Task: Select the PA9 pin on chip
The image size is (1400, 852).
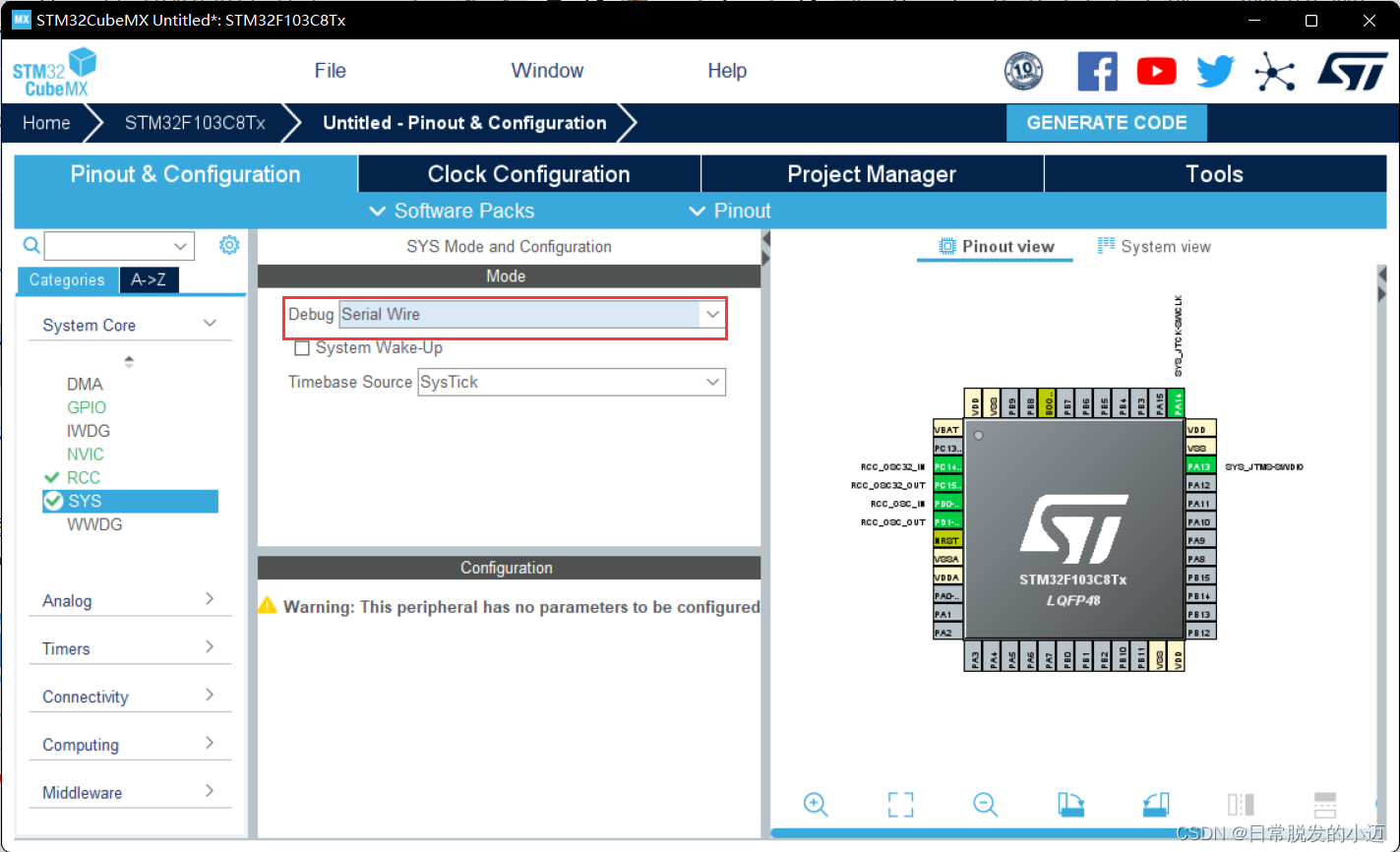Action: [x=1199, y=540]
